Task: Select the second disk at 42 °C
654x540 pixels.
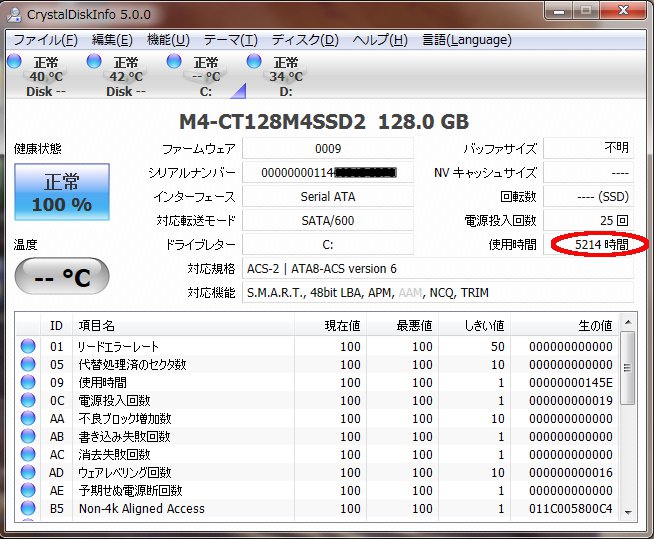Action: pos(125,77)
